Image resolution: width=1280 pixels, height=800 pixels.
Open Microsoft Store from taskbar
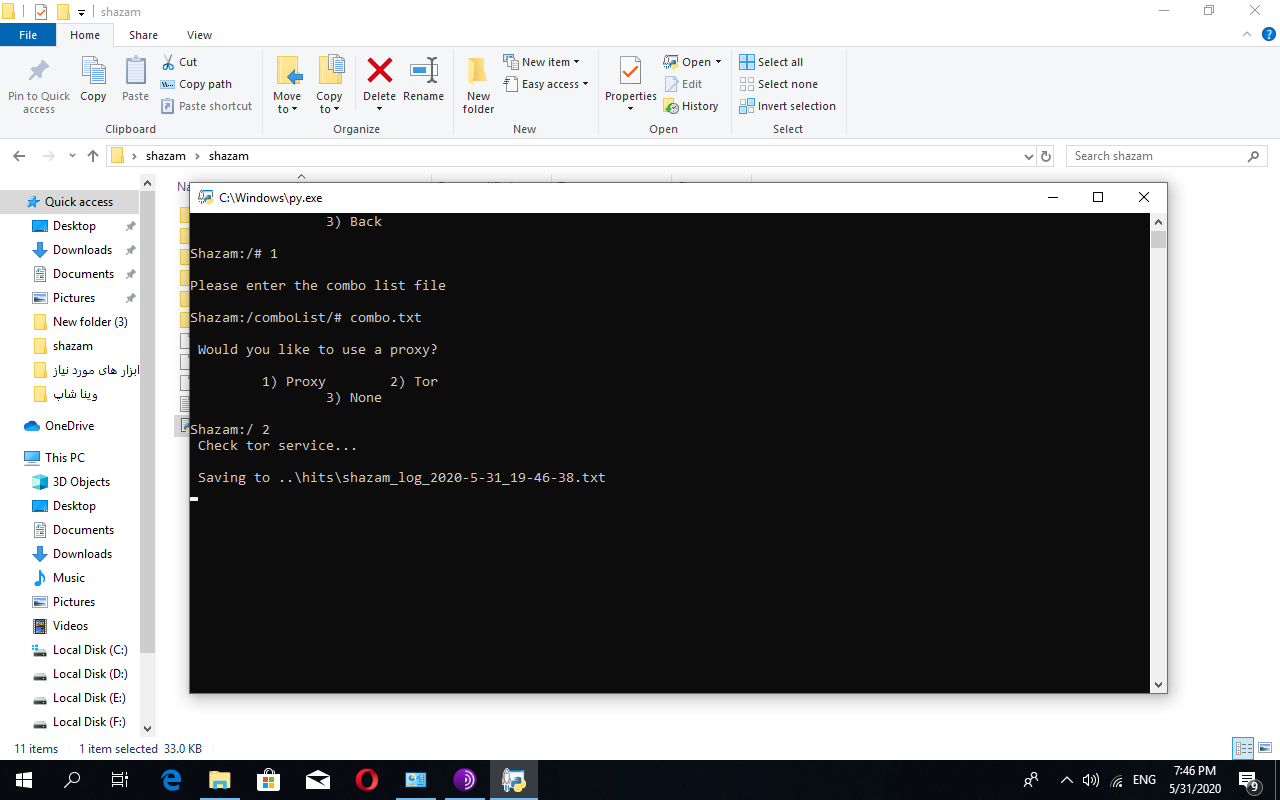[269, 779]
